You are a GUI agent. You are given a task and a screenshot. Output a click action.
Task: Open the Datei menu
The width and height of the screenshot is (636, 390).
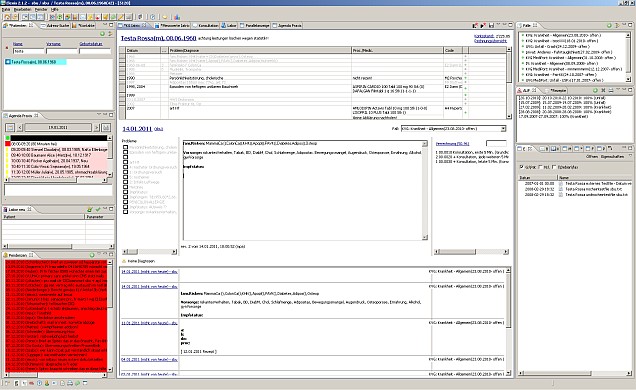coord(6,9)
